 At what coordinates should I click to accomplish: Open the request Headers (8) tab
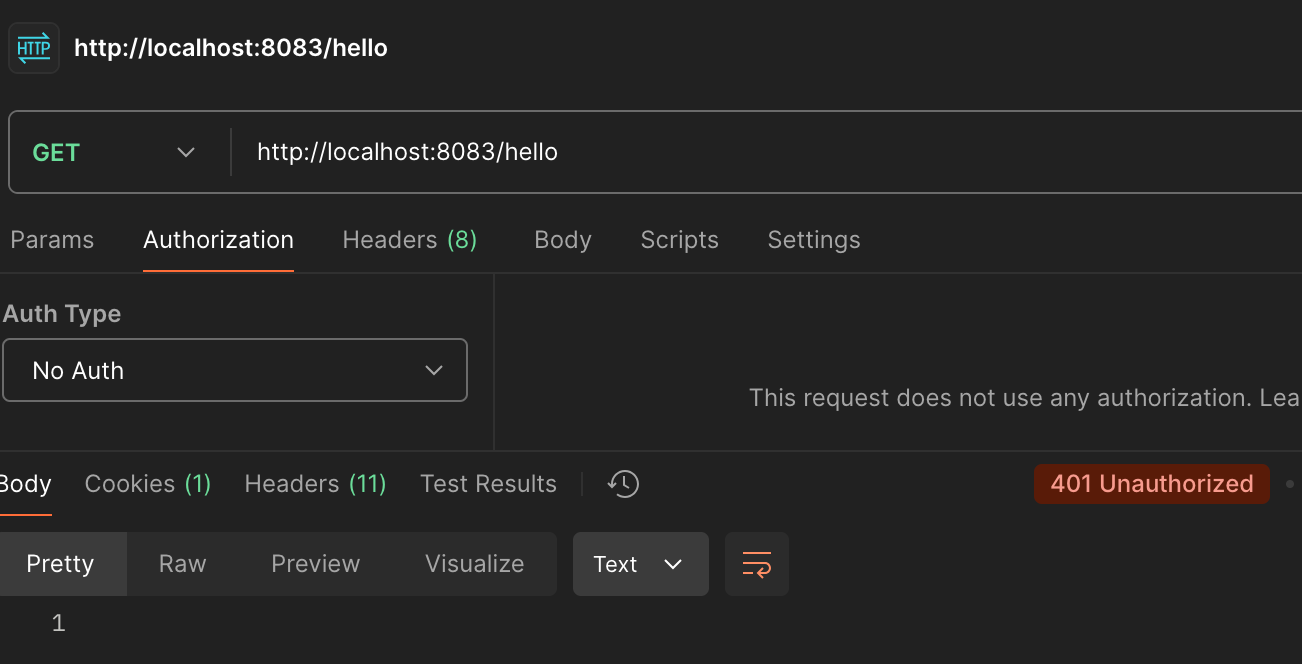(x=409, y=240)
